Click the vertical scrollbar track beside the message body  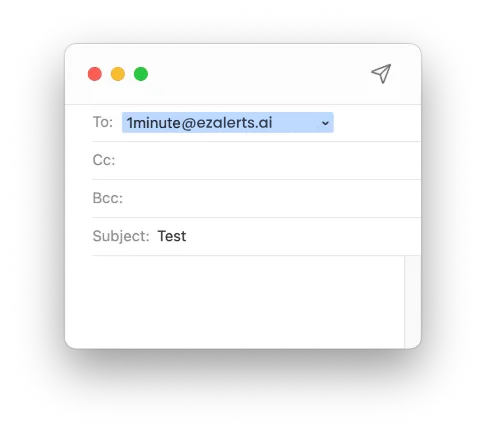(x=413, y=302)
